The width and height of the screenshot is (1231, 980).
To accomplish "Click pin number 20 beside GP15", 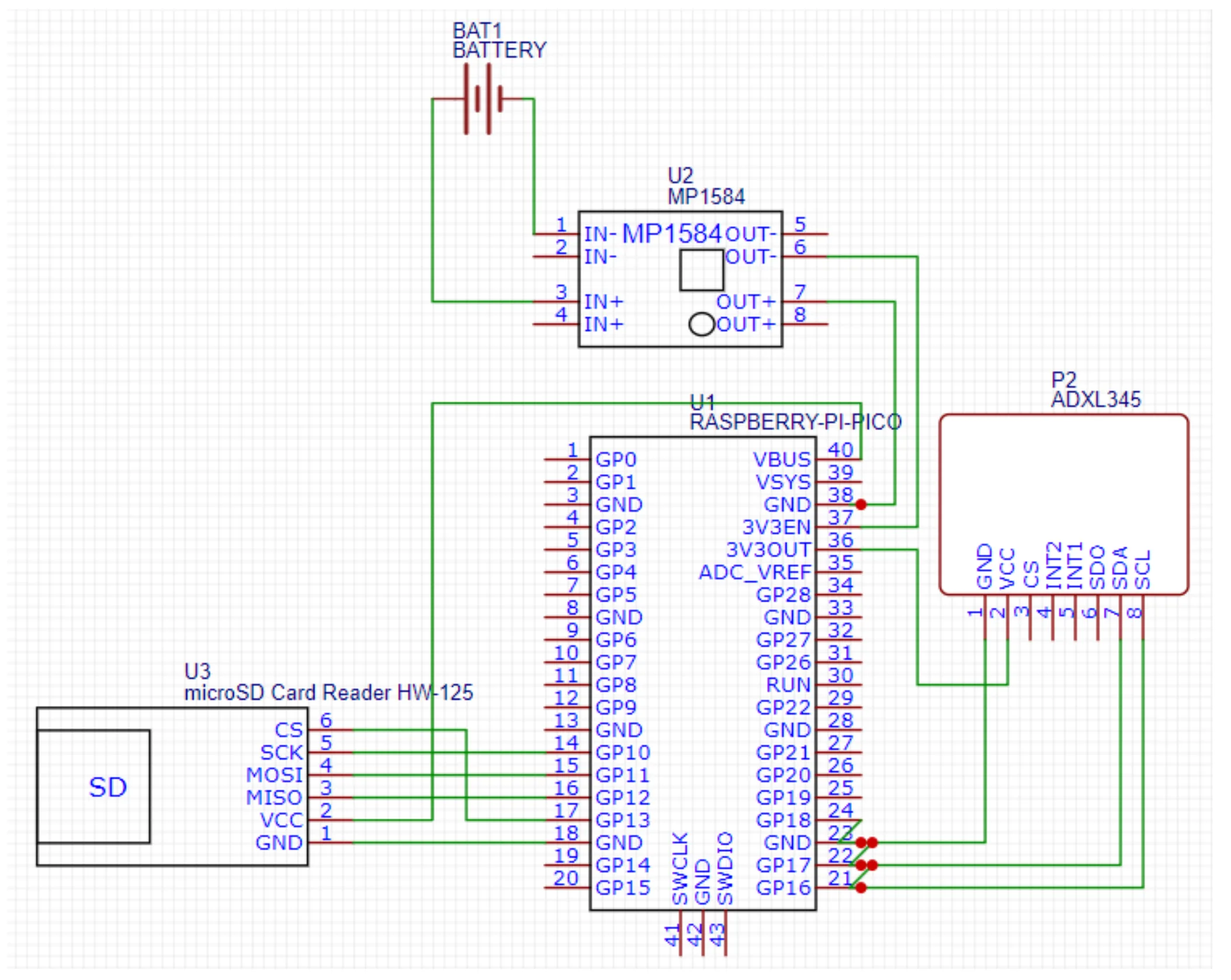I will (566, 878).
